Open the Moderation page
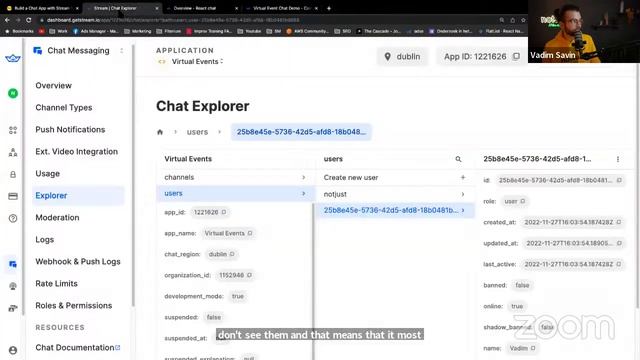The height and width of the screenshot is (360, 640). tap(57, 218)
